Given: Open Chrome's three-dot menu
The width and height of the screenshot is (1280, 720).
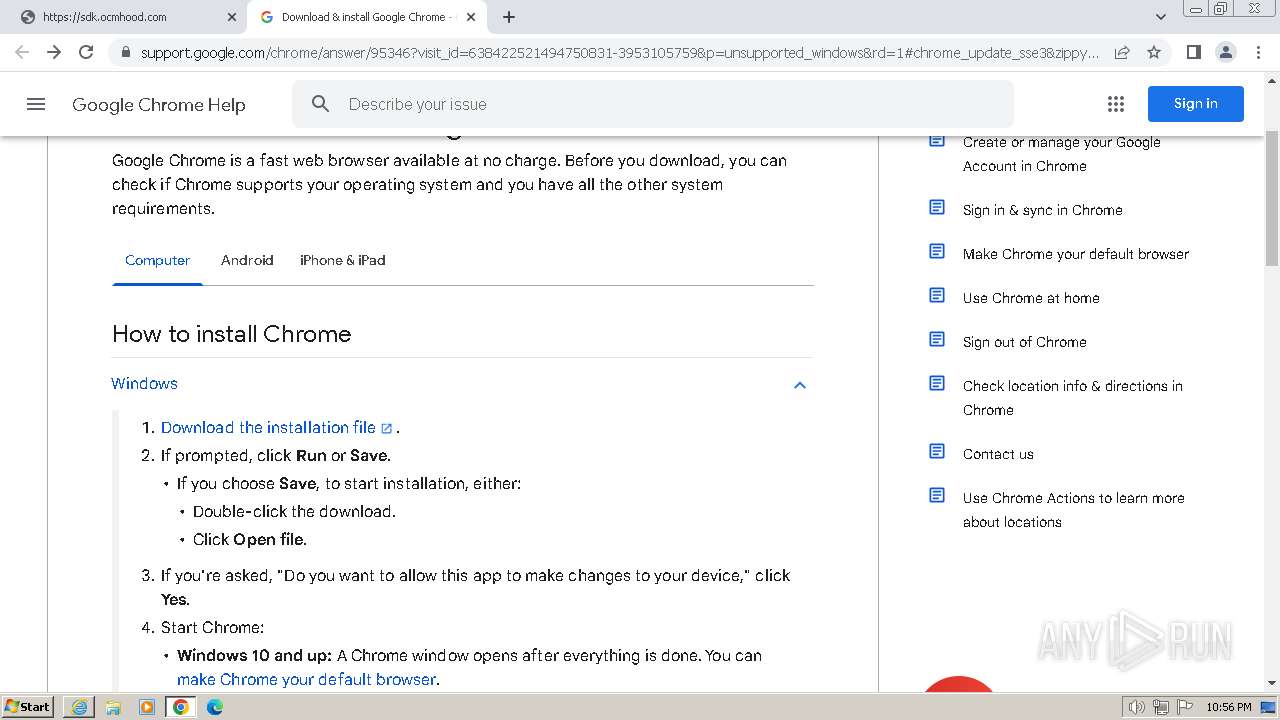Looking at the screenshot, I should pos(1258,52).
